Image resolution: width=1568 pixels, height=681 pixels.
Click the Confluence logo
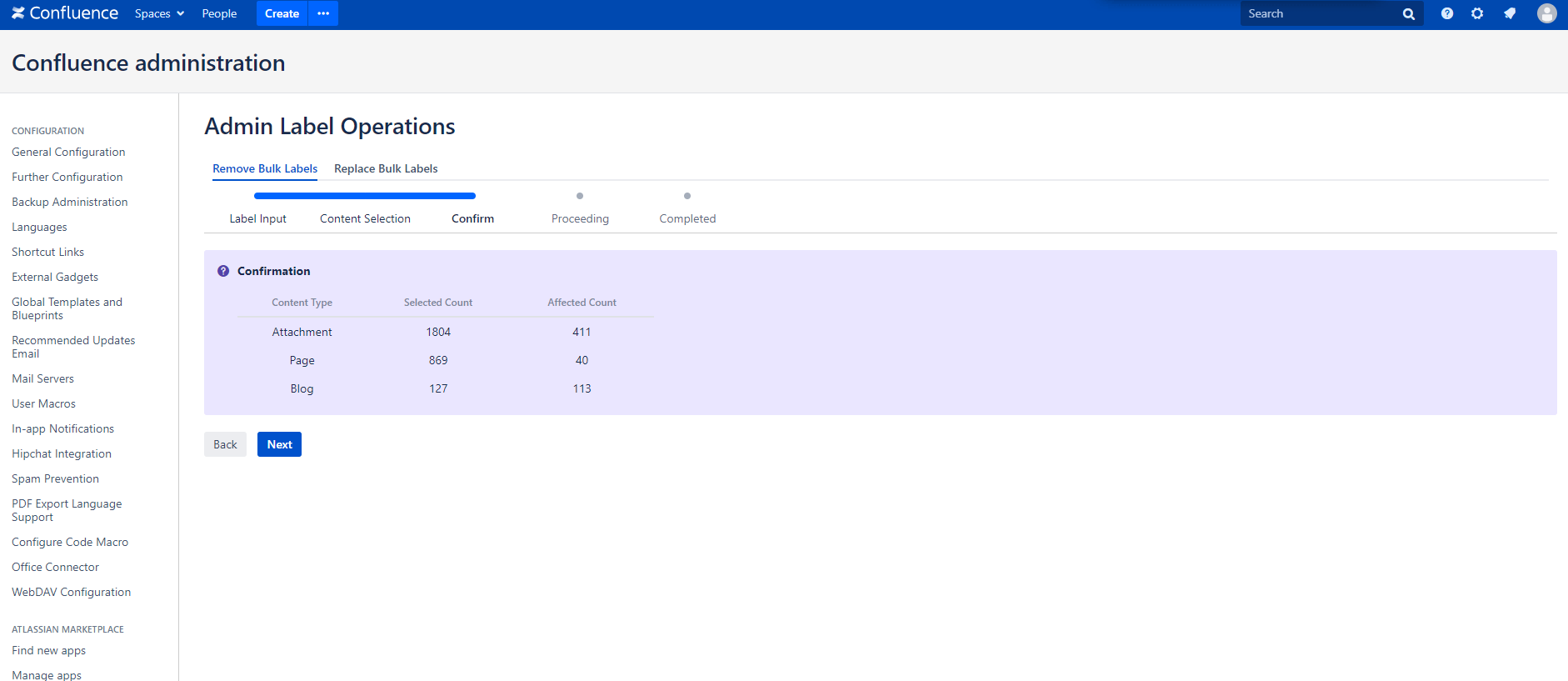point(65,13)
